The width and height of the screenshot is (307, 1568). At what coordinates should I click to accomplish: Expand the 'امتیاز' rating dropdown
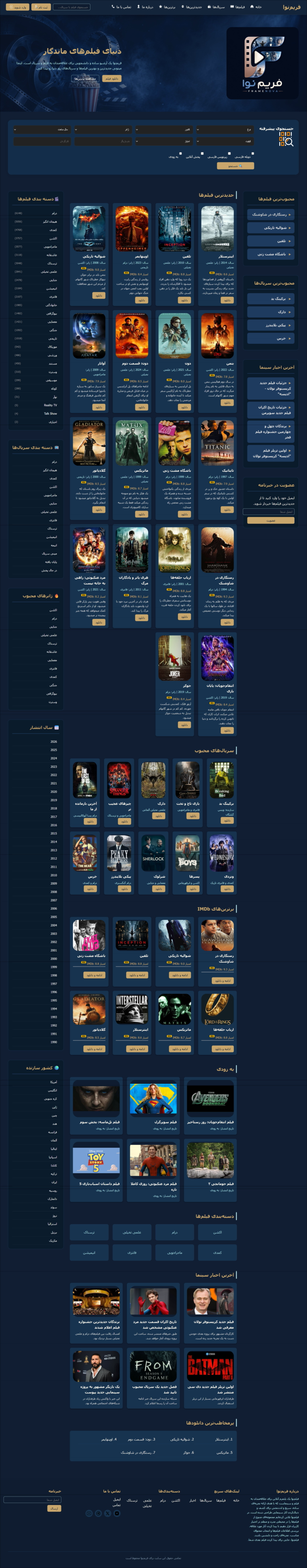point(163,141)
